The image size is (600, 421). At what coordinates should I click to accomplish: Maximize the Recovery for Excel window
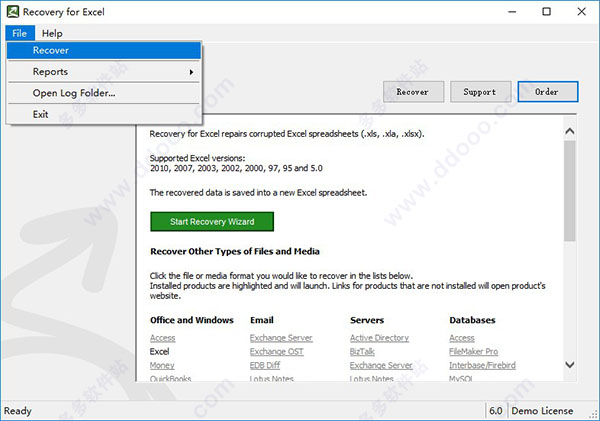547,12
